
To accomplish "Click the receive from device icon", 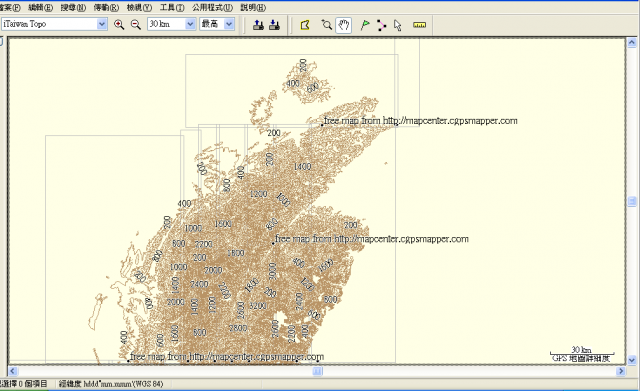I will tap(274, 25).
